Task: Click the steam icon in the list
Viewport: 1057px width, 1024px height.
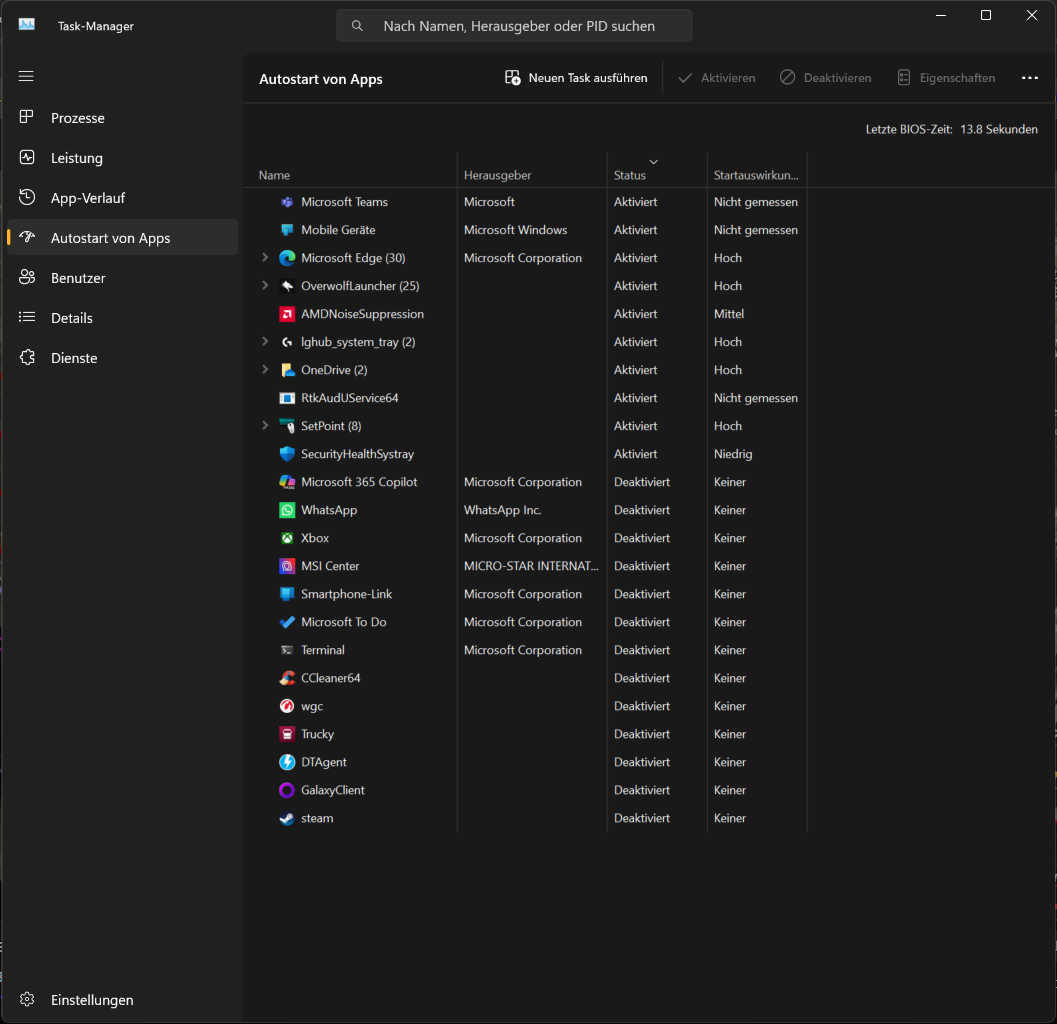Action: pyautogui.click(x=287, y=818)
